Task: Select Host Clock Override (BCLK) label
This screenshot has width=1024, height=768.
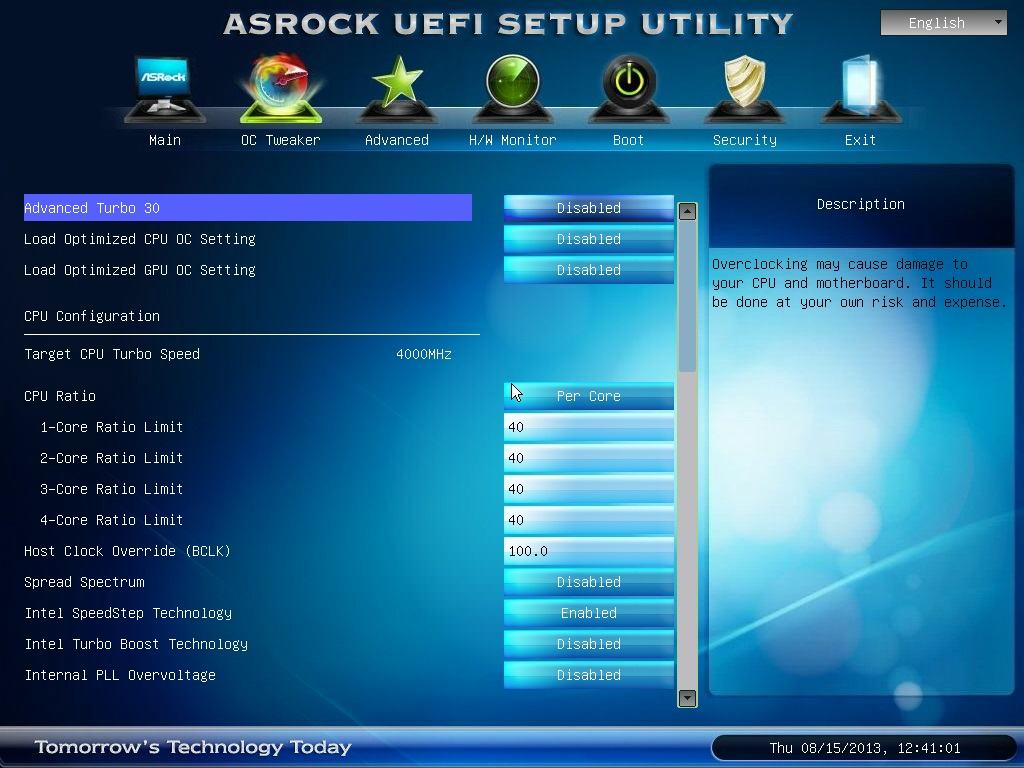Action: pos(127,551)
